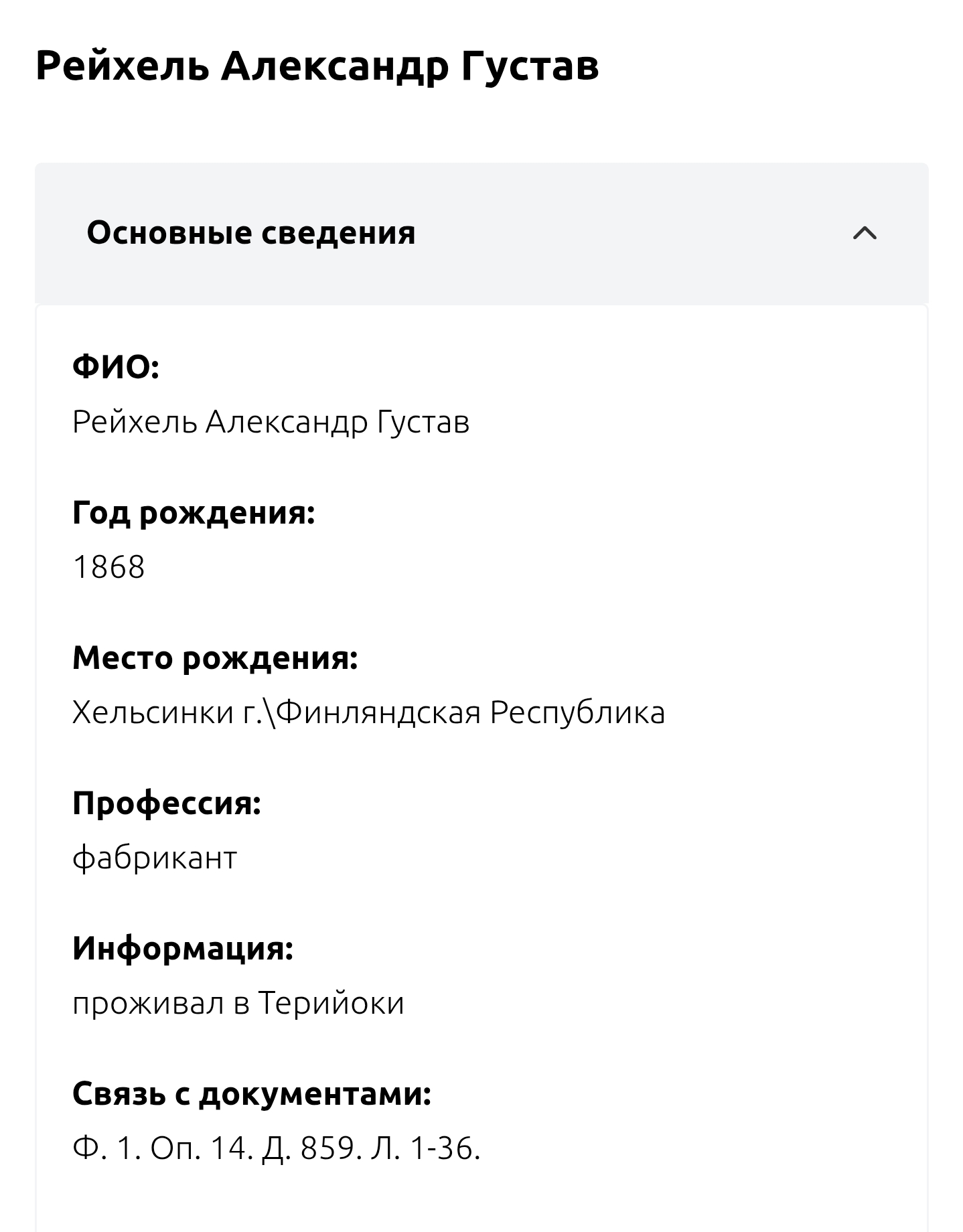Click the Основные сведения section header
Viewport: 963px width, 1232px height.
tap(251, 233)
